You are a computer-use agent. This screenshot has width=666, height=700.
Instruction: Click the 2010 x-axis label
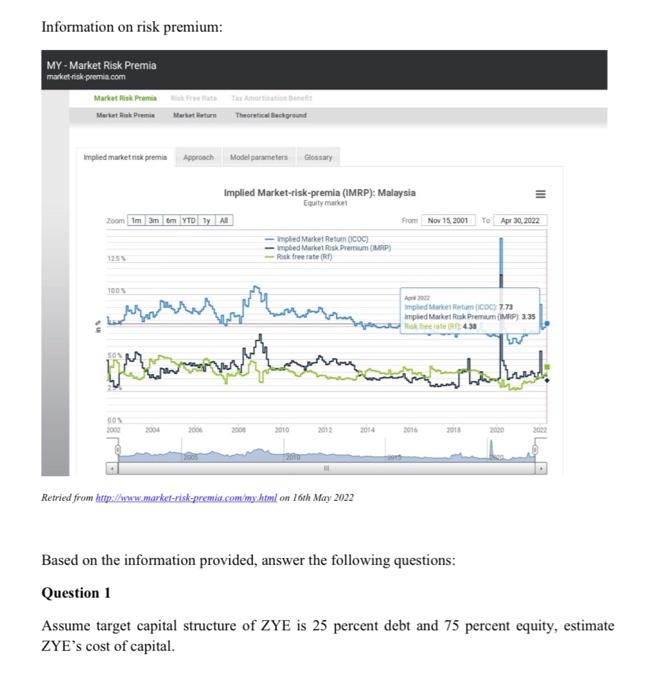(282, 430)
